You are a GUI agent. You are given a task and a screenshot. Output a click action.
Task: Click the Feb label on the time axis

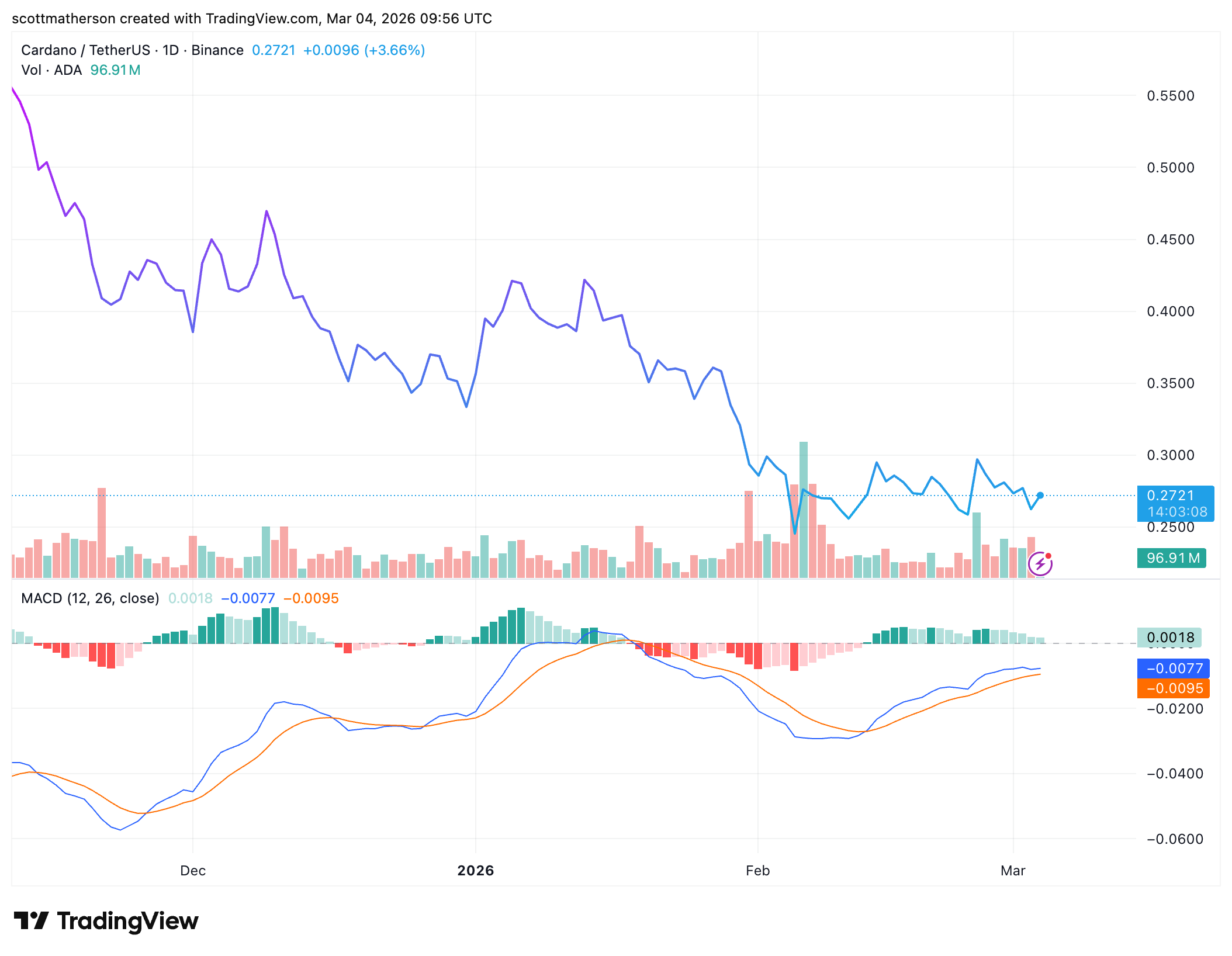pyautogui.click(x=757, y=870)
